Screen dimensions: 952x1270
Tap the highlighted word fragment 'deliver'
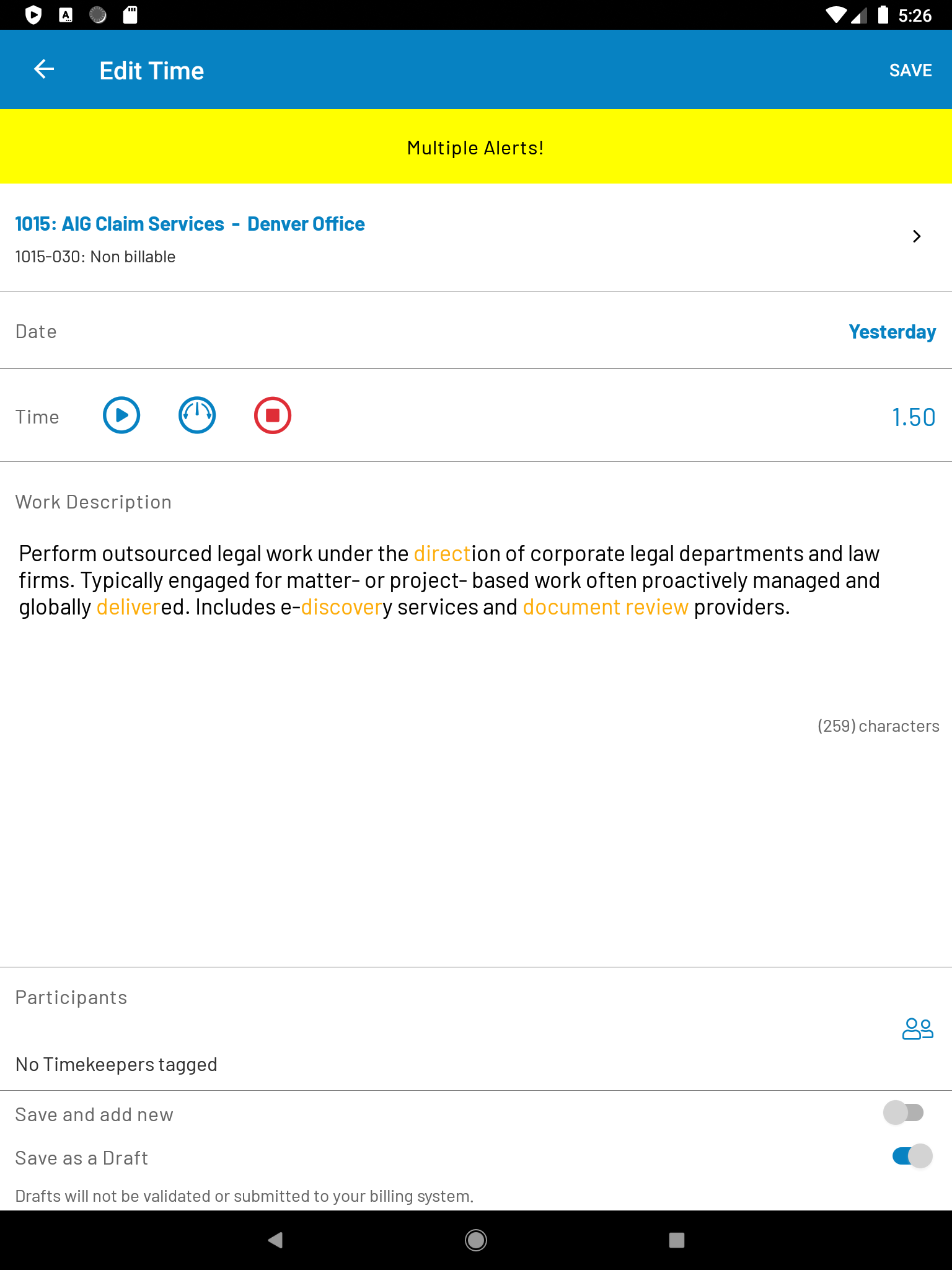tap(129, 607)
